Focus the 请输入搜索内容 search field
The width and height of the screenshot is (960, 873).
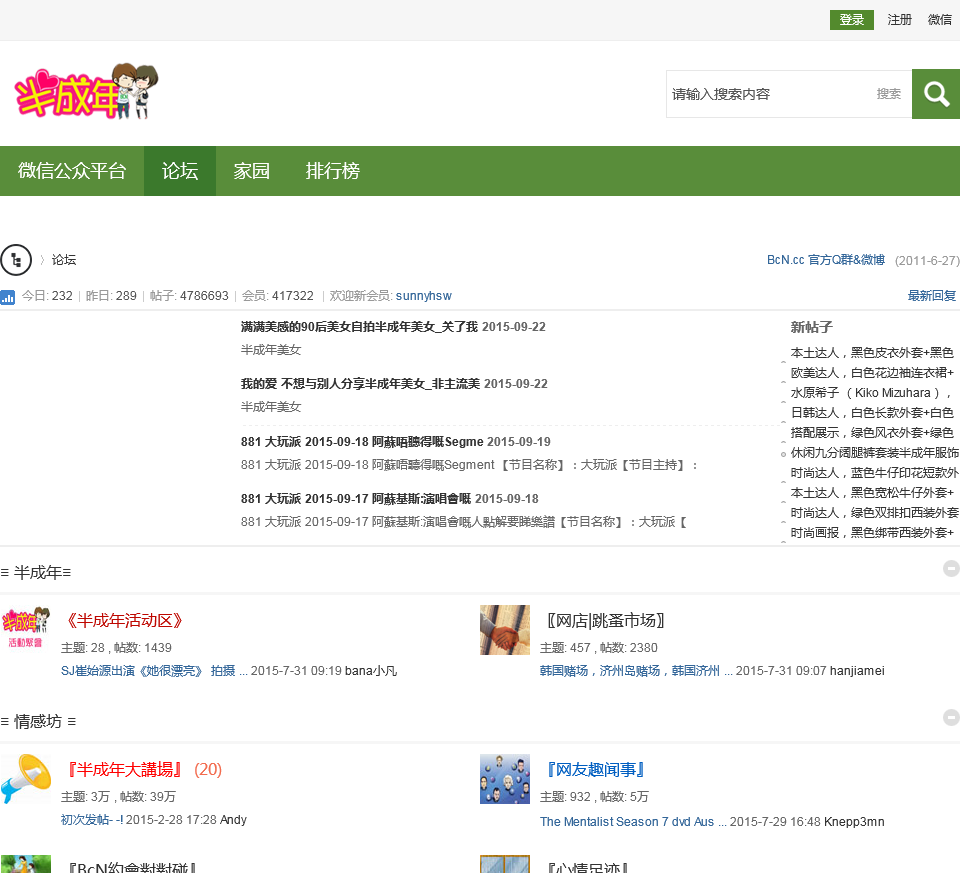point(768,94)
